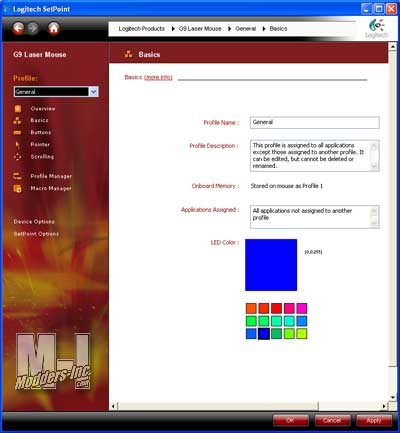Click General in the breadcrumb

coord(246,29)
